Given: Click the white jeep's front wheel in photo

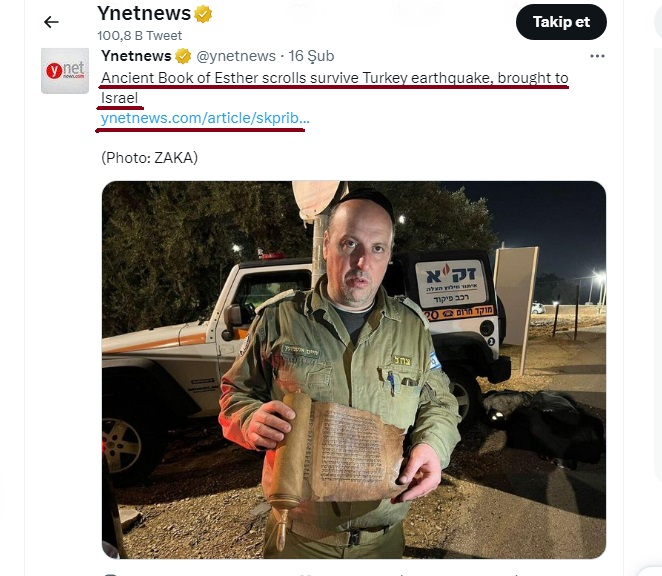Looking at the screenshot, I should [x=123, y=444].
